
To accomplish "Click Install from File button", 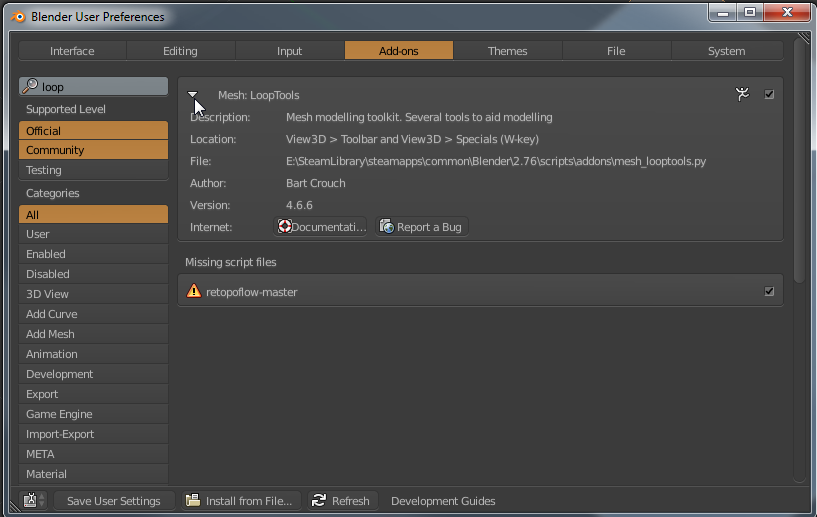I will (x=239, y=501).
